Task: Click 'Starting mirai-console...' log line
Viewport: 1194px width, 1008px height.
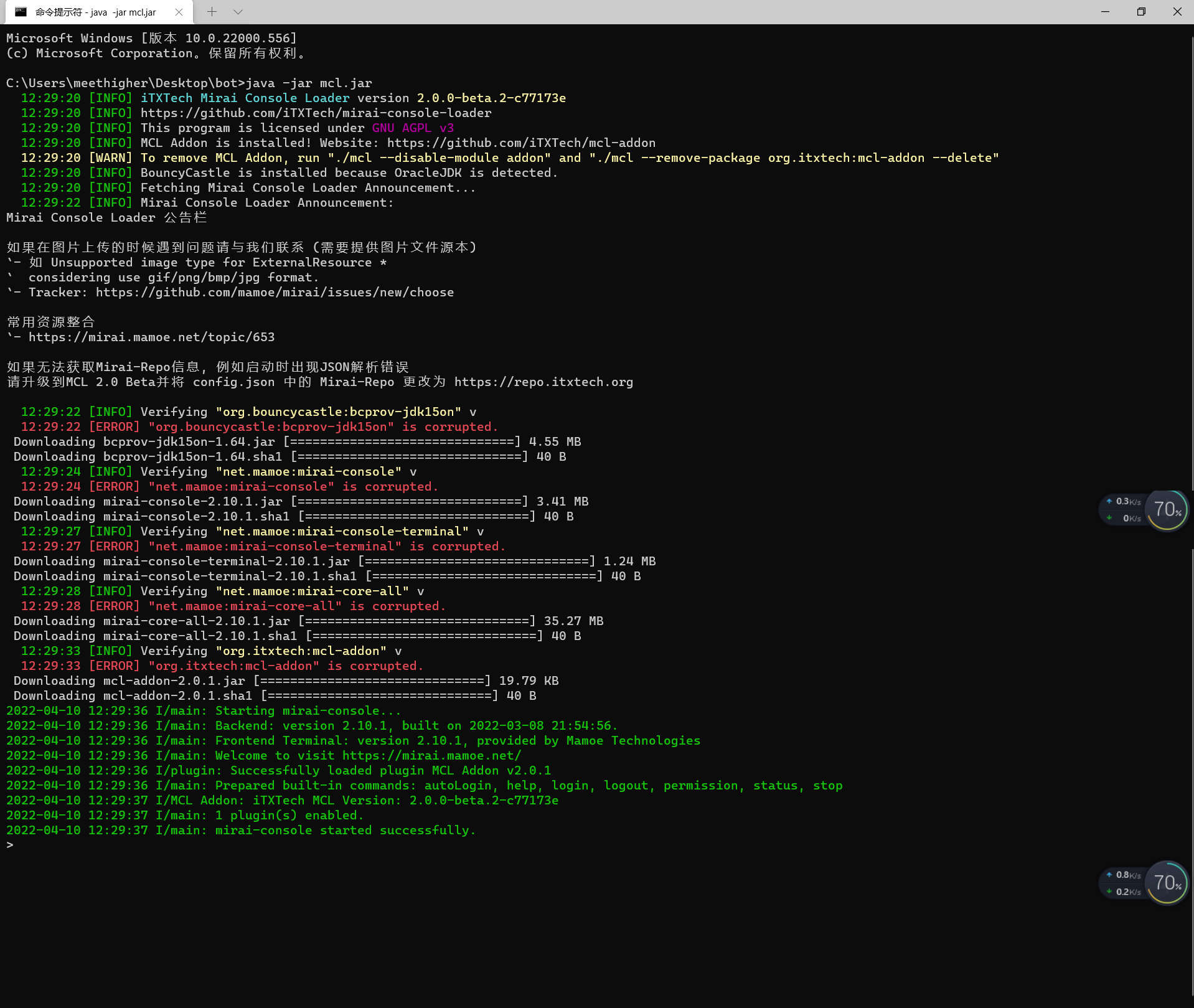Action: (204, 710)
